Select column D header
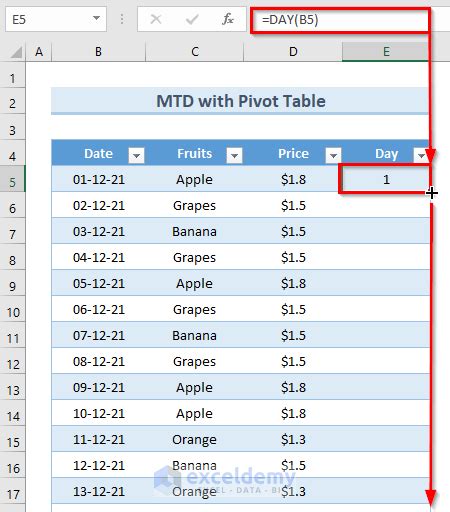Viewport: 450px width, 512px height. (293, 52)
